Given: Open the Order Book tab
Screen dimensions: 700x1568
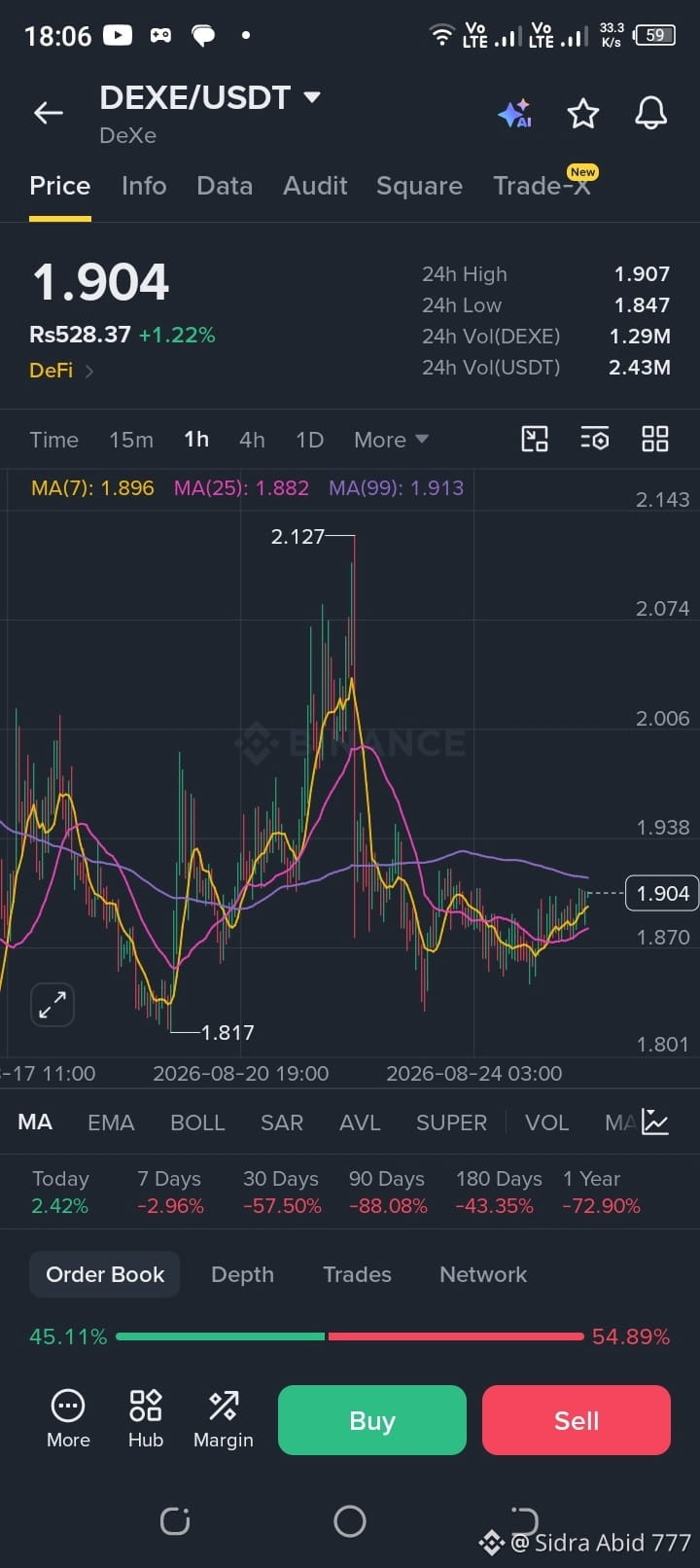Looking at the screenshot, I should click(x=105, y=1274).
